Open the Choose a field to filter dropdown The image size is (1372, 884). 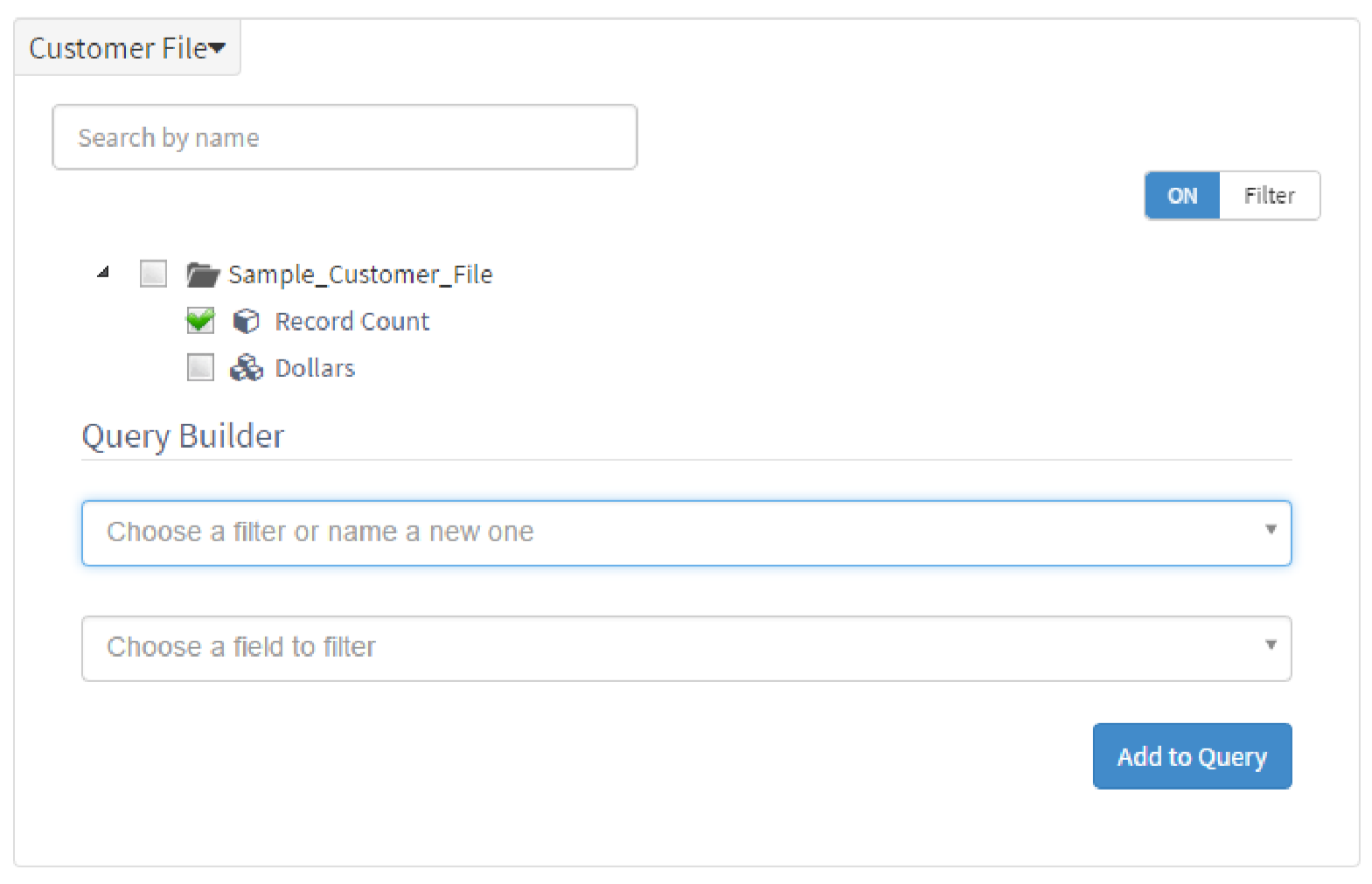686,648
